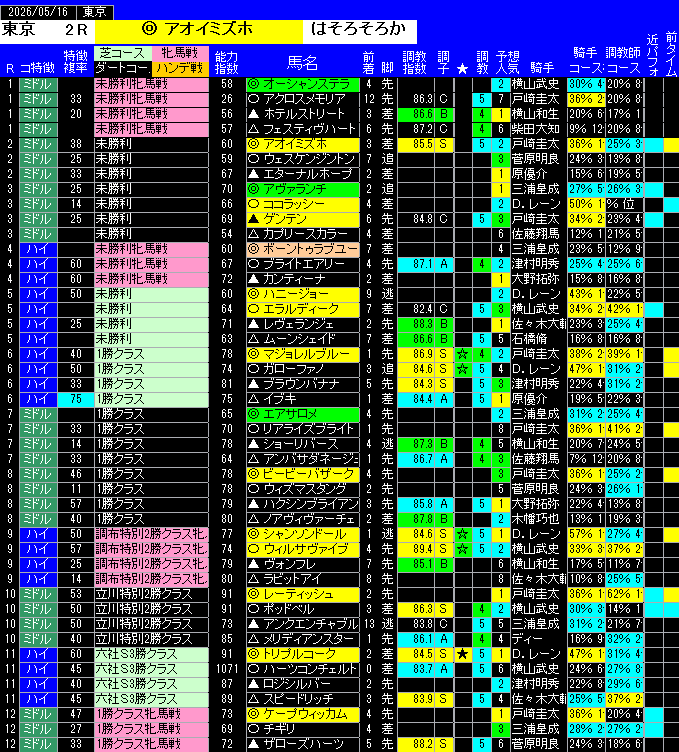
Task: Click the 芝コース legend cell
Action: pyautogui.click(x=123, y=53)
